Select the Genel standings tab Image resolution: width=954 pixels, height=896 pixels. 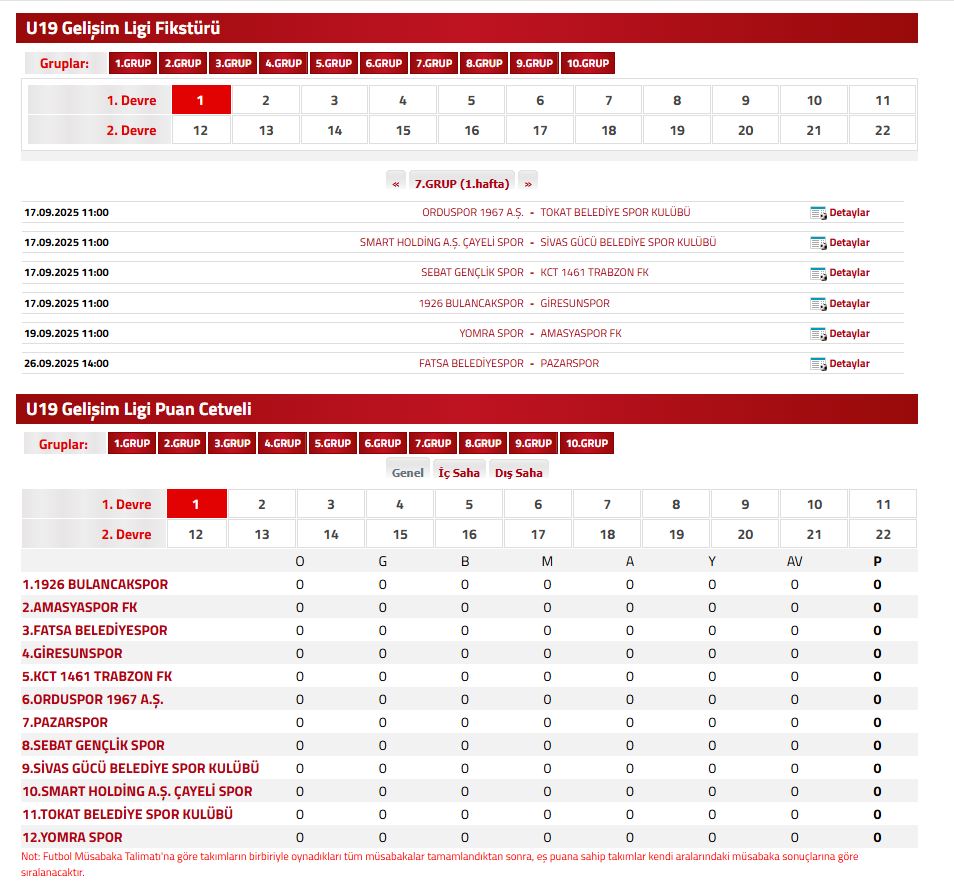coord(407,473)
